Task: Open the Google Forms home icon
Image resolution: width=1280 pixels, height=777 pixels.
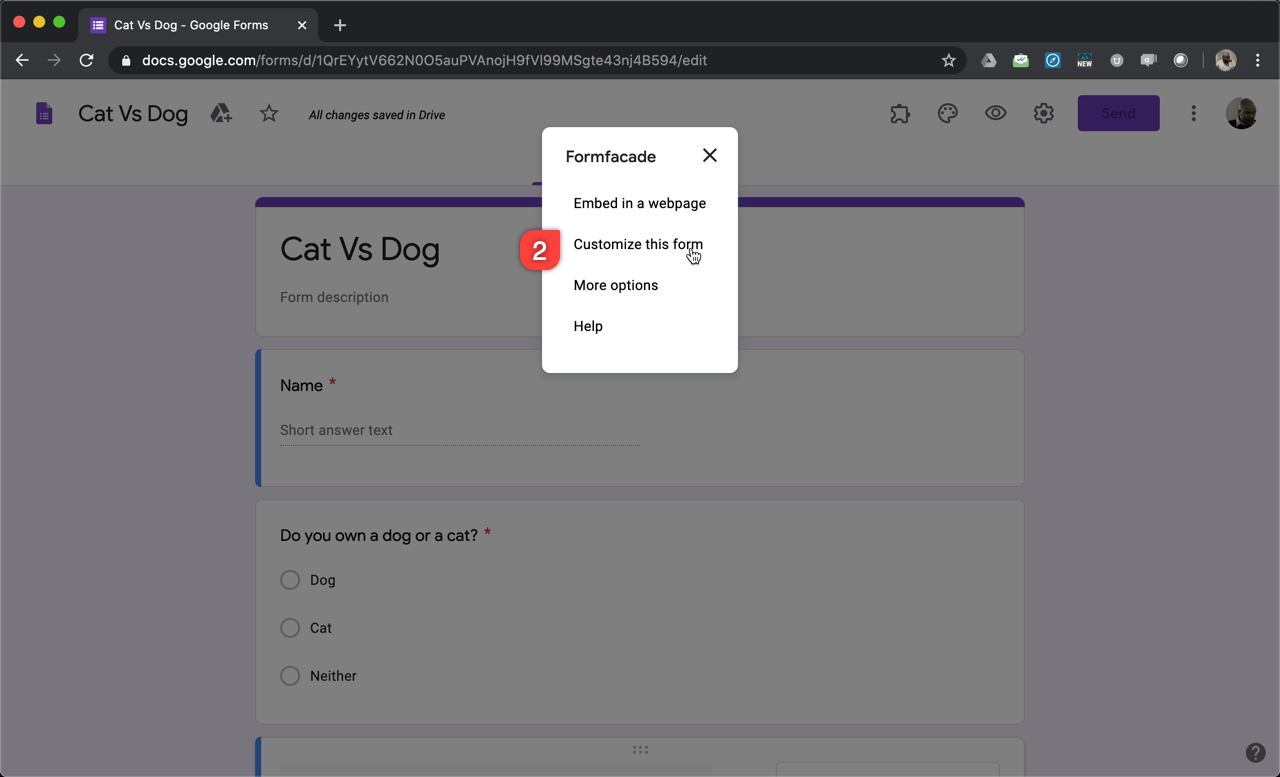Action: coord(44,114)
